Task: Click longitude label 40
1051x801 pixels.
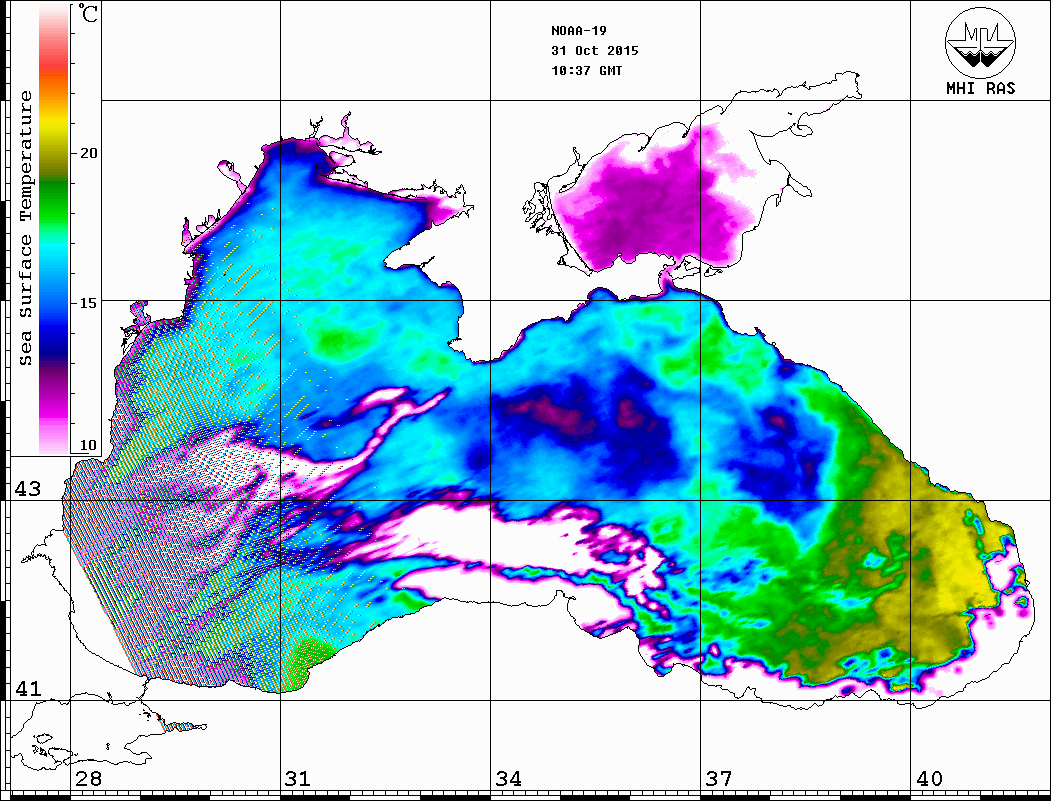Action: [x=929, y=779]
